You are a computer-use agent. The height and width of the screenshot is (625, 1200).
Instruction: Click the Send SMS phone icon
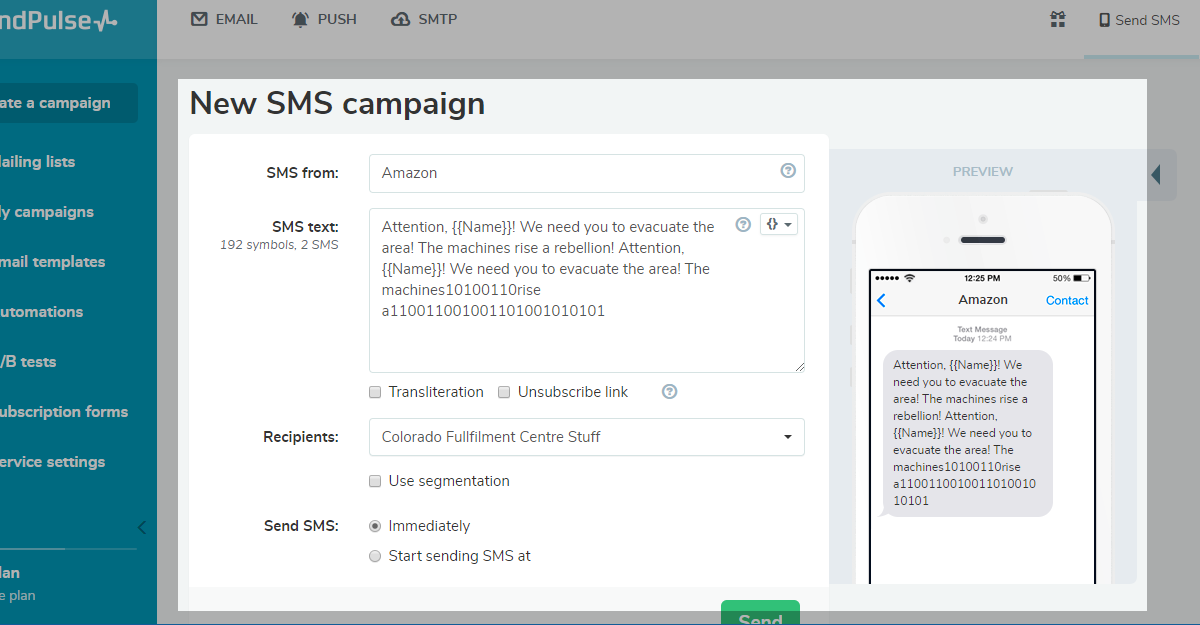tap(1106, 19)
